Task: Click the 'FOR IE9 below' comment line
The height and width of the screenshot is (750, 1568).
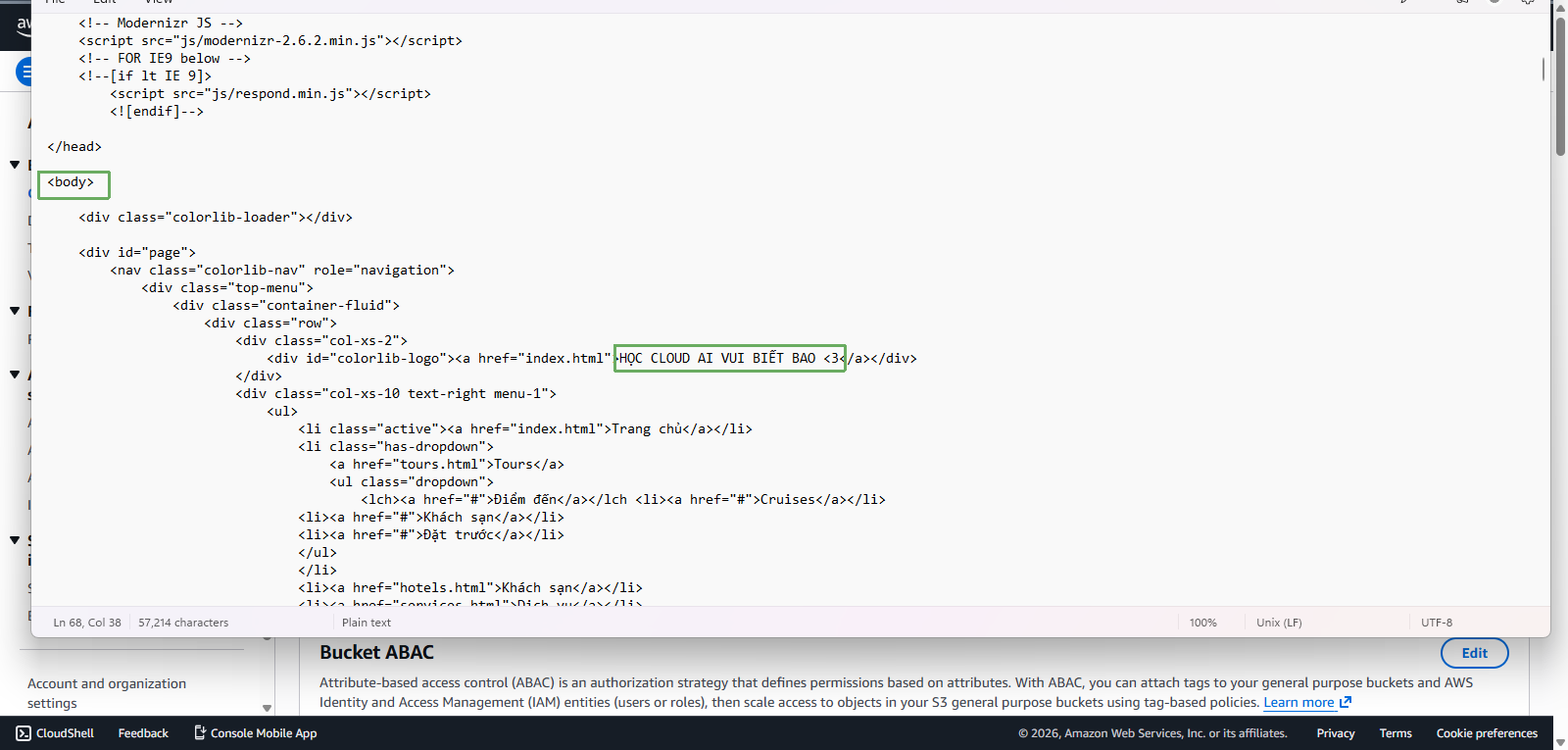Action: point(165,59)
